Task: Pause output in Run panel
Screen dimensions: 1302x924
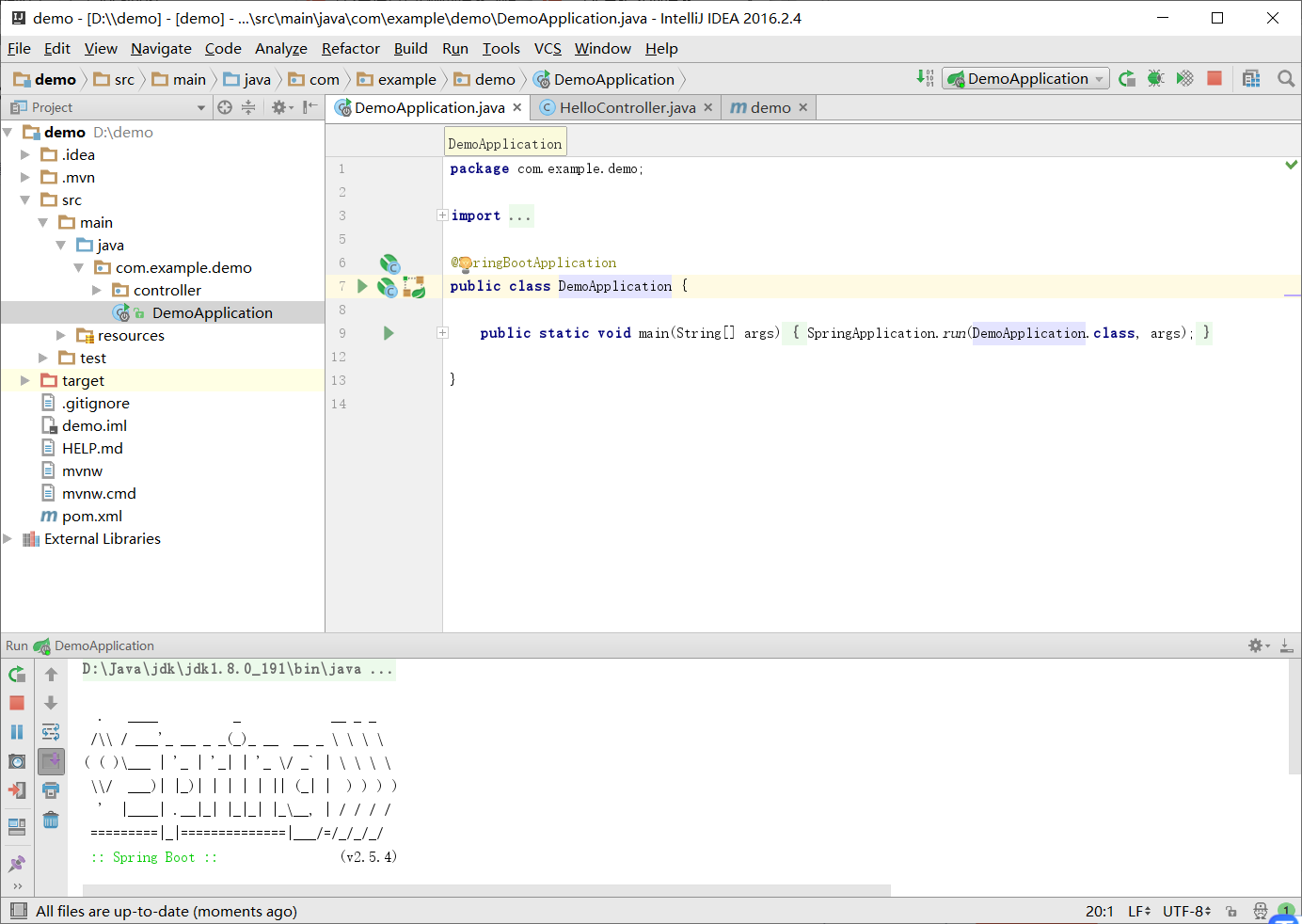Action: (x=17, y=731)
